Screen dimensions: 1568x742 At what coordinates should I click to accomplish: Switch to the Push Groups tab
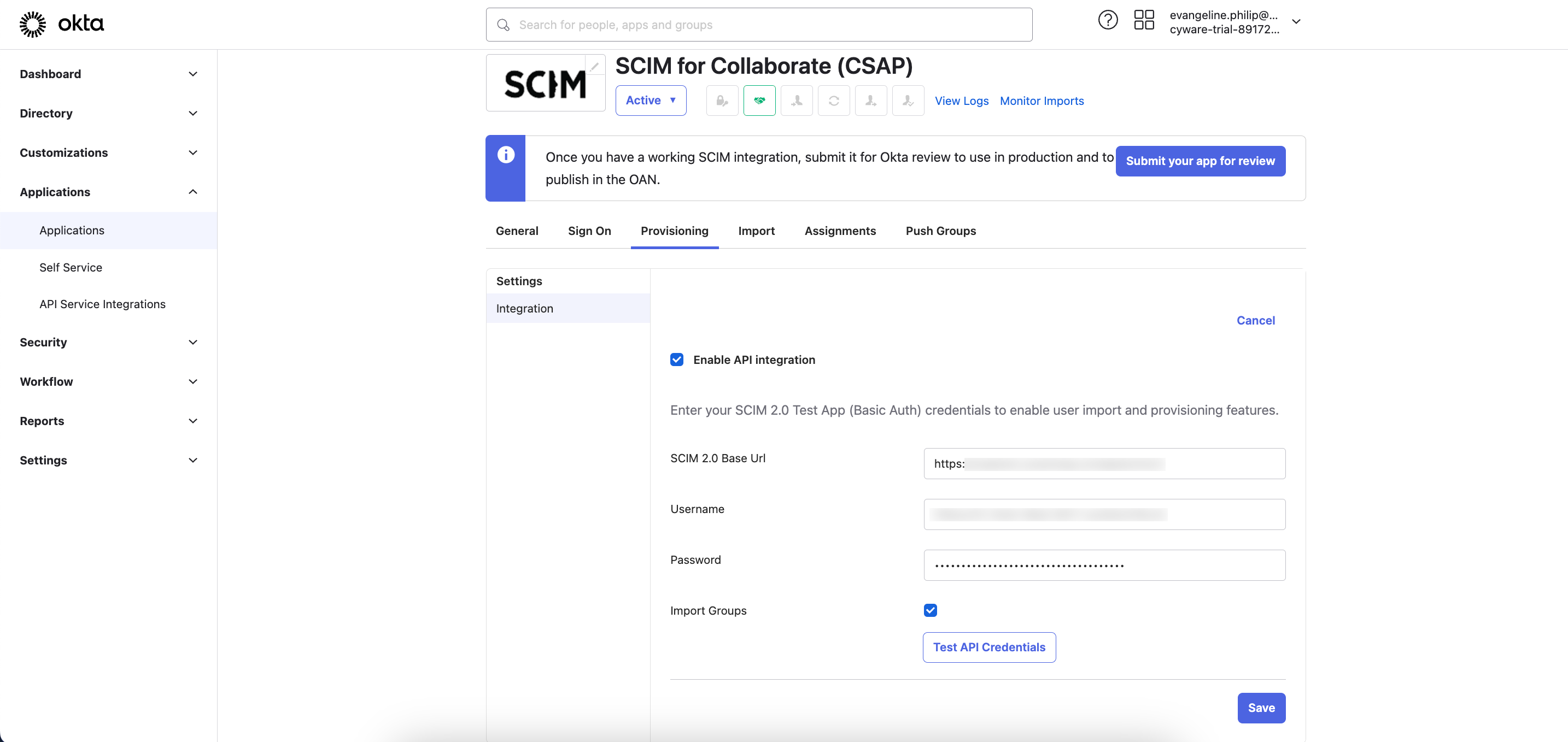coord(941,231)
